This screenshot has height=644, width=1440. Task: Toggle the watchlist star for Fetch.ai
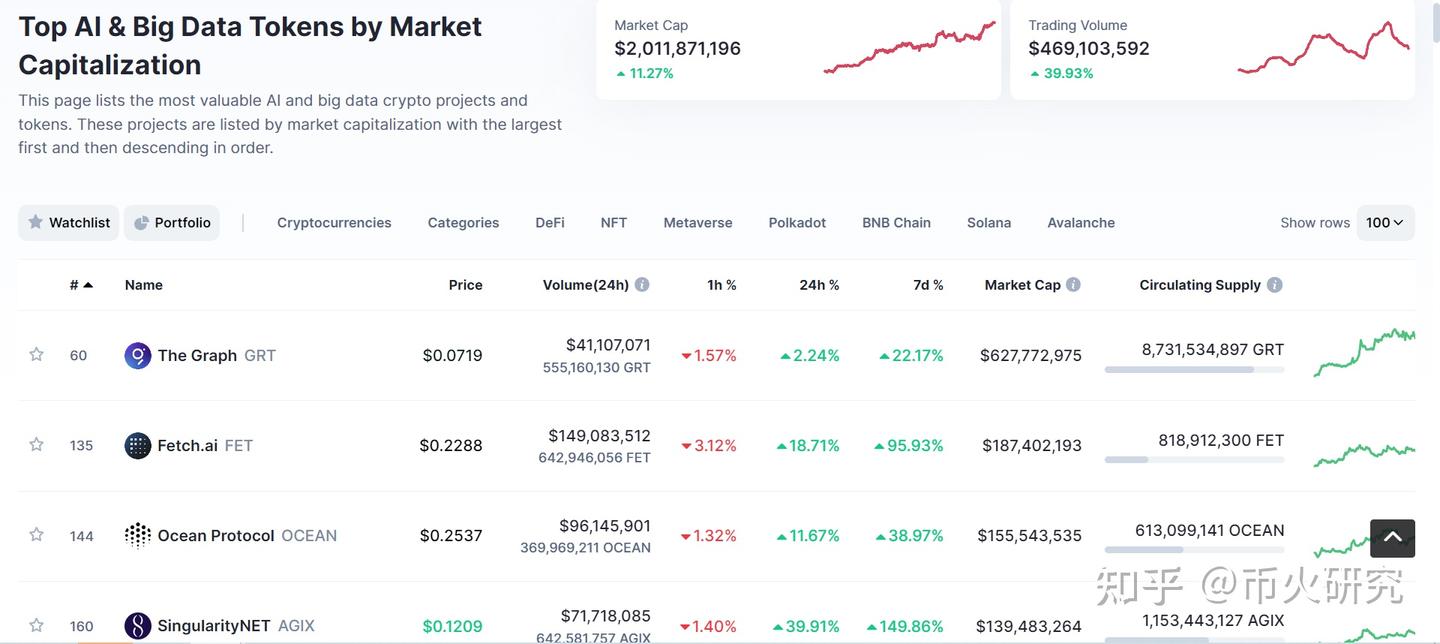37,445
